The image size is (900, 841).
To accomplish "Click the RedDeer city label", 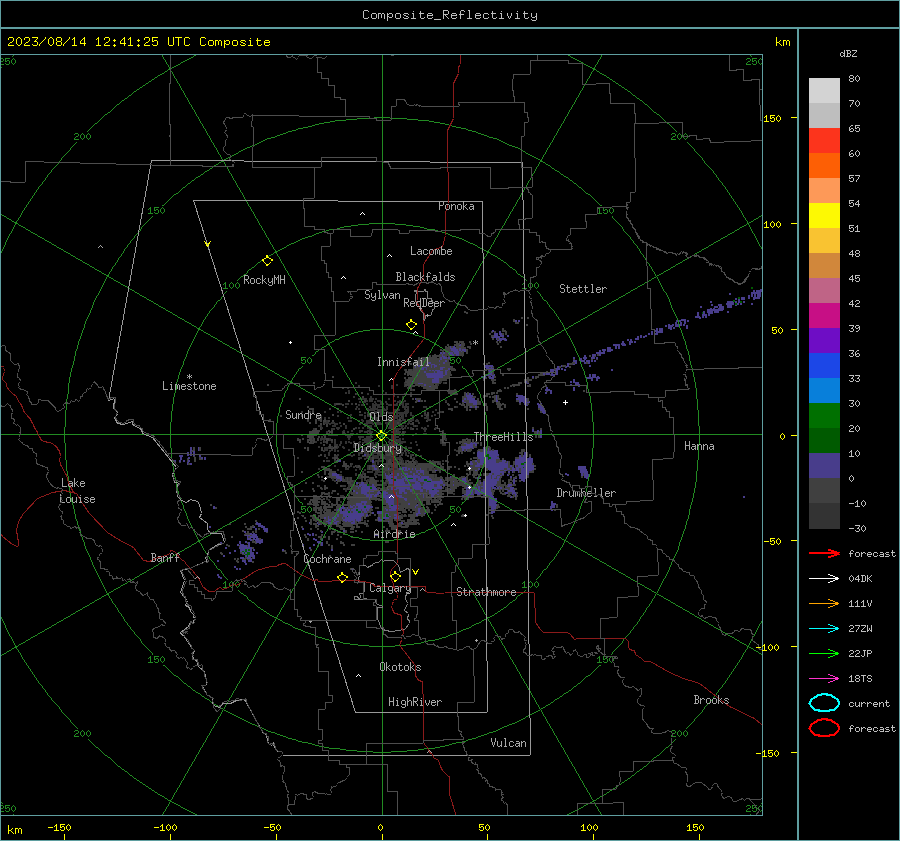I will tap(424, 303).
